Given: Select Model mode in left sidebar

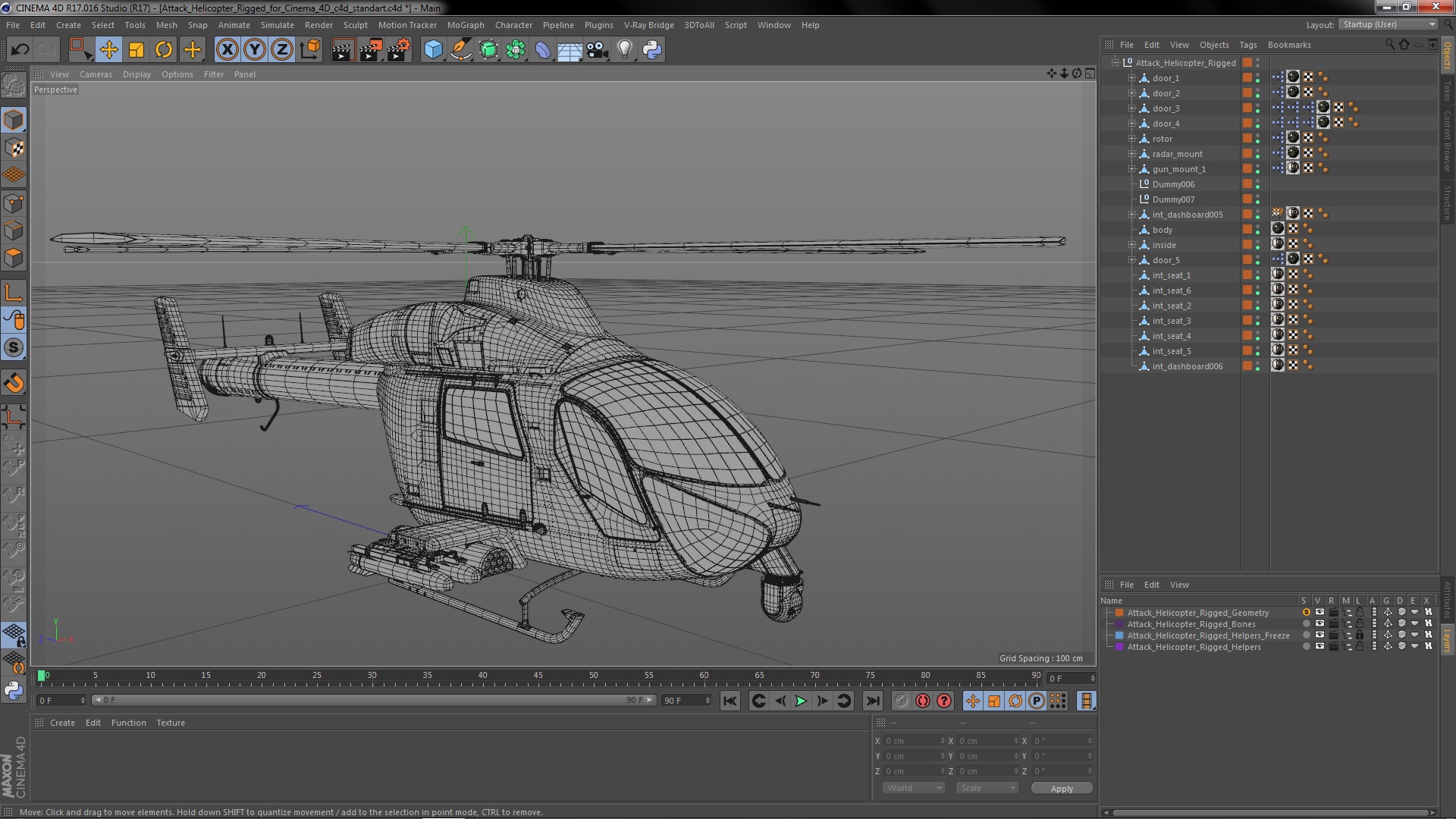Looking at the screenshot, I should 14,120.
